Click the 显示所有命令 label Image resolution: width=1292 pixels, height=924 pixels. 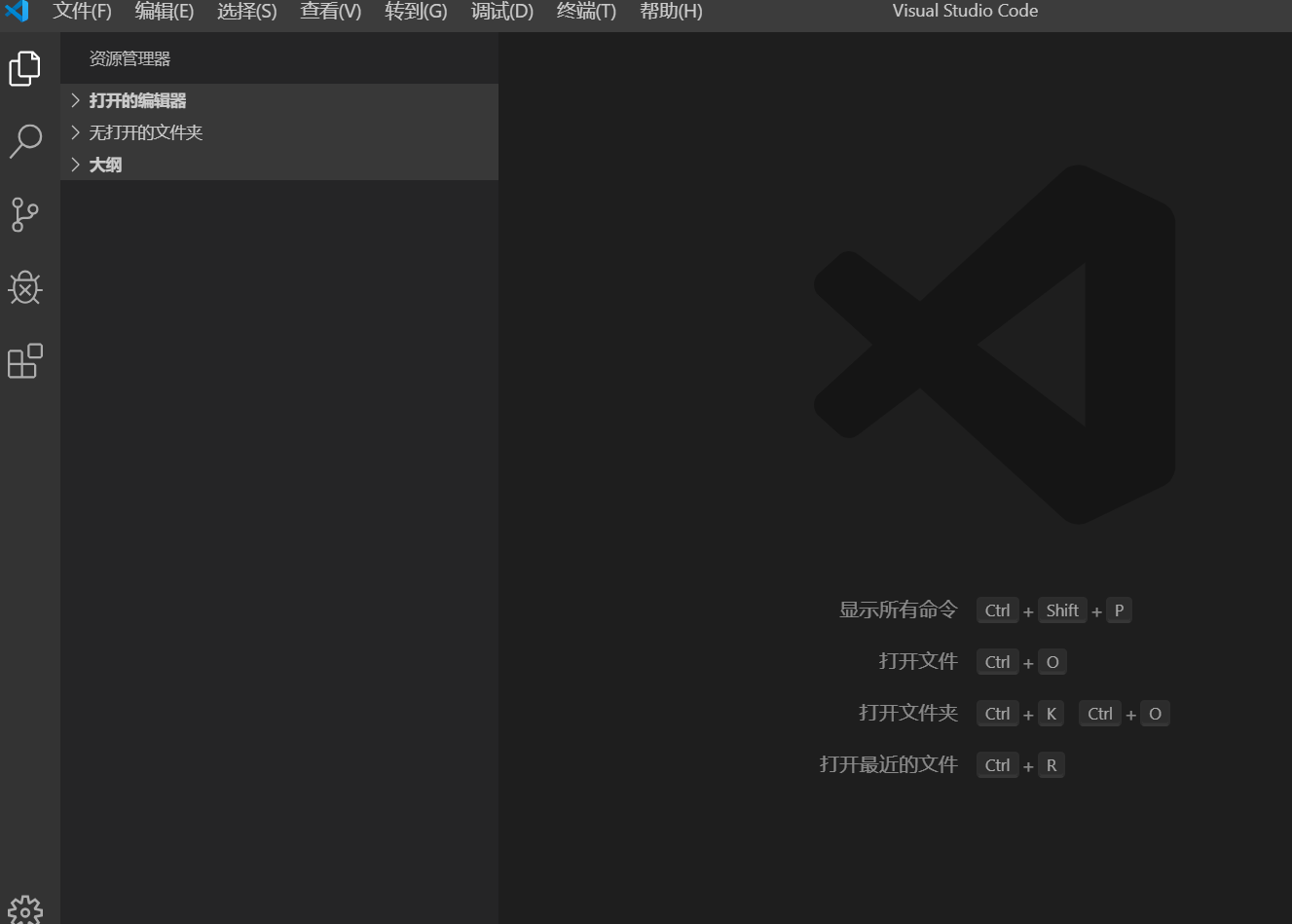899,610
